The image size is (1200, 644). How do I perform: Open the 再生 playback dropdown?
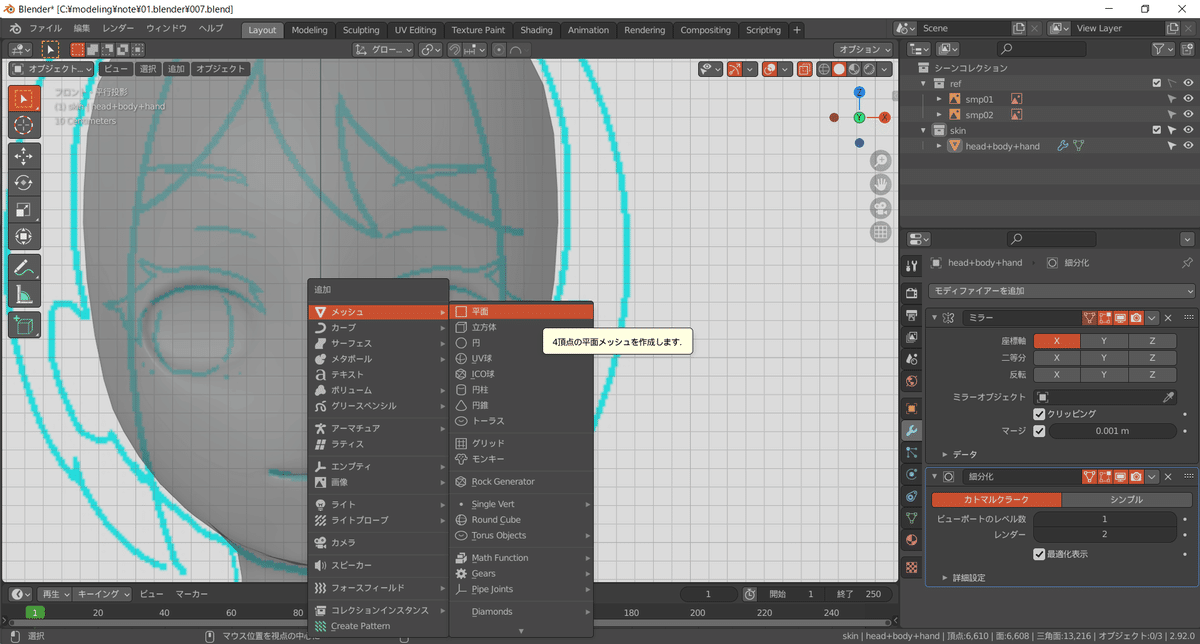55,594
